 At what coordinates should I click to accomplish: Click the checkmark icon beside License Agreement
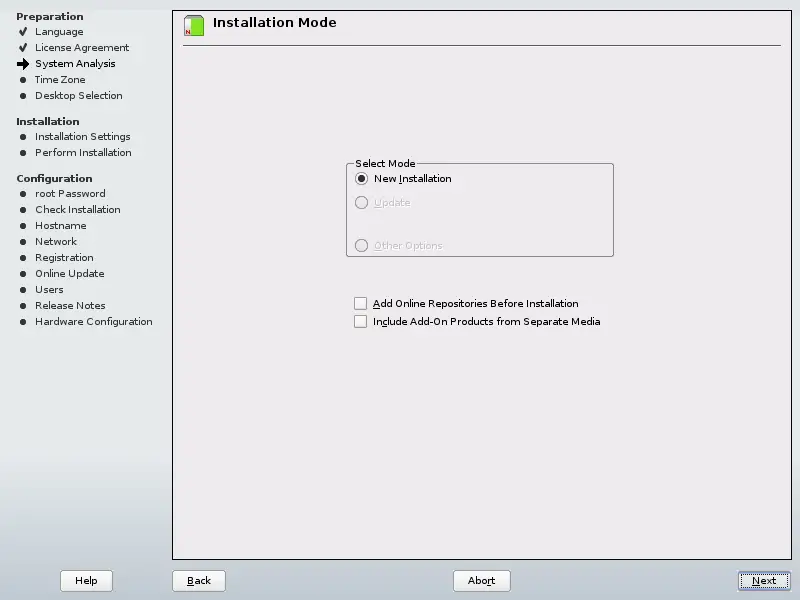click(23, 47)
